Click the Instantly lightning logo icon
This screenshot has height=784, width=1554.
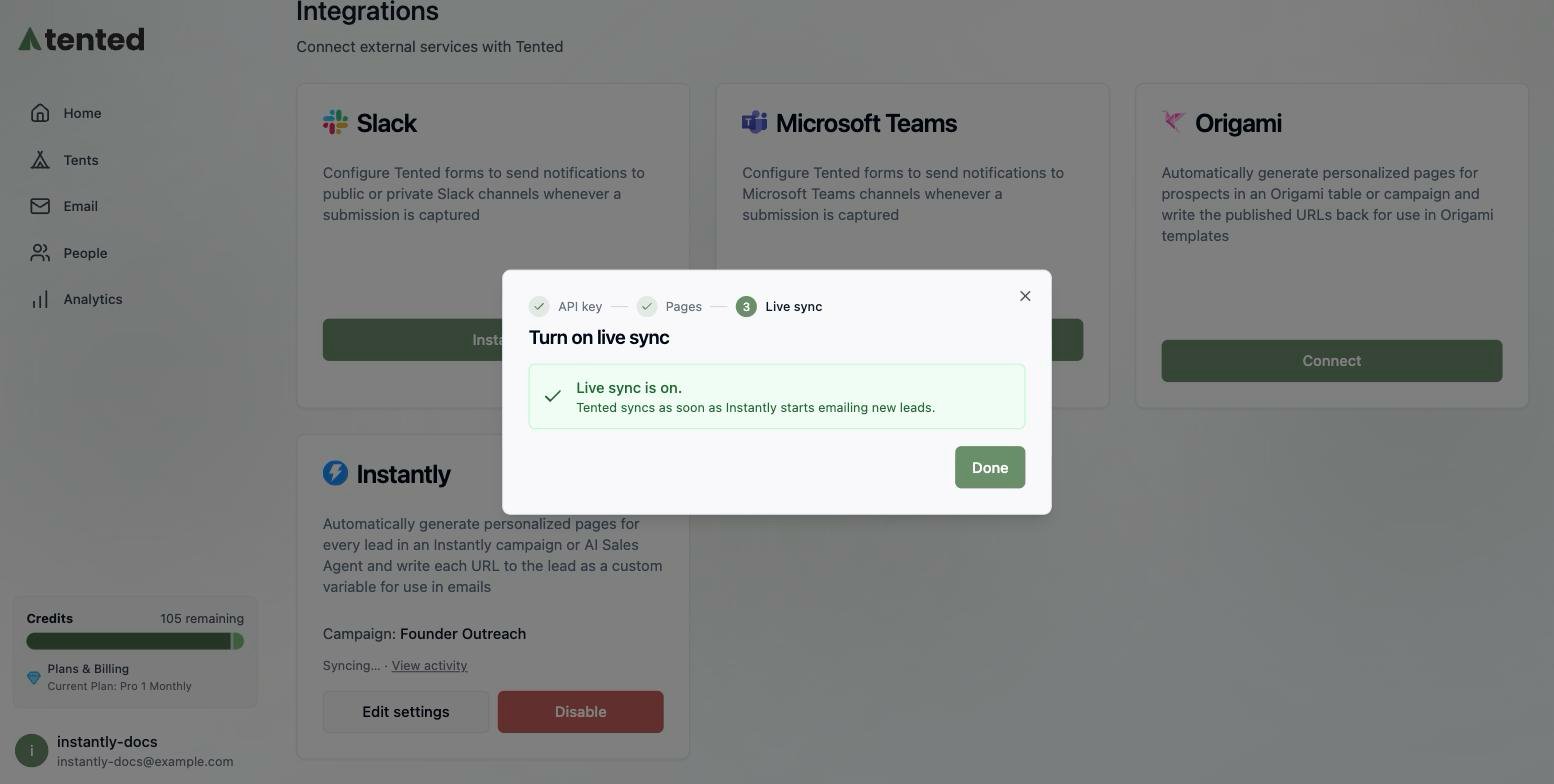point(335,473)
